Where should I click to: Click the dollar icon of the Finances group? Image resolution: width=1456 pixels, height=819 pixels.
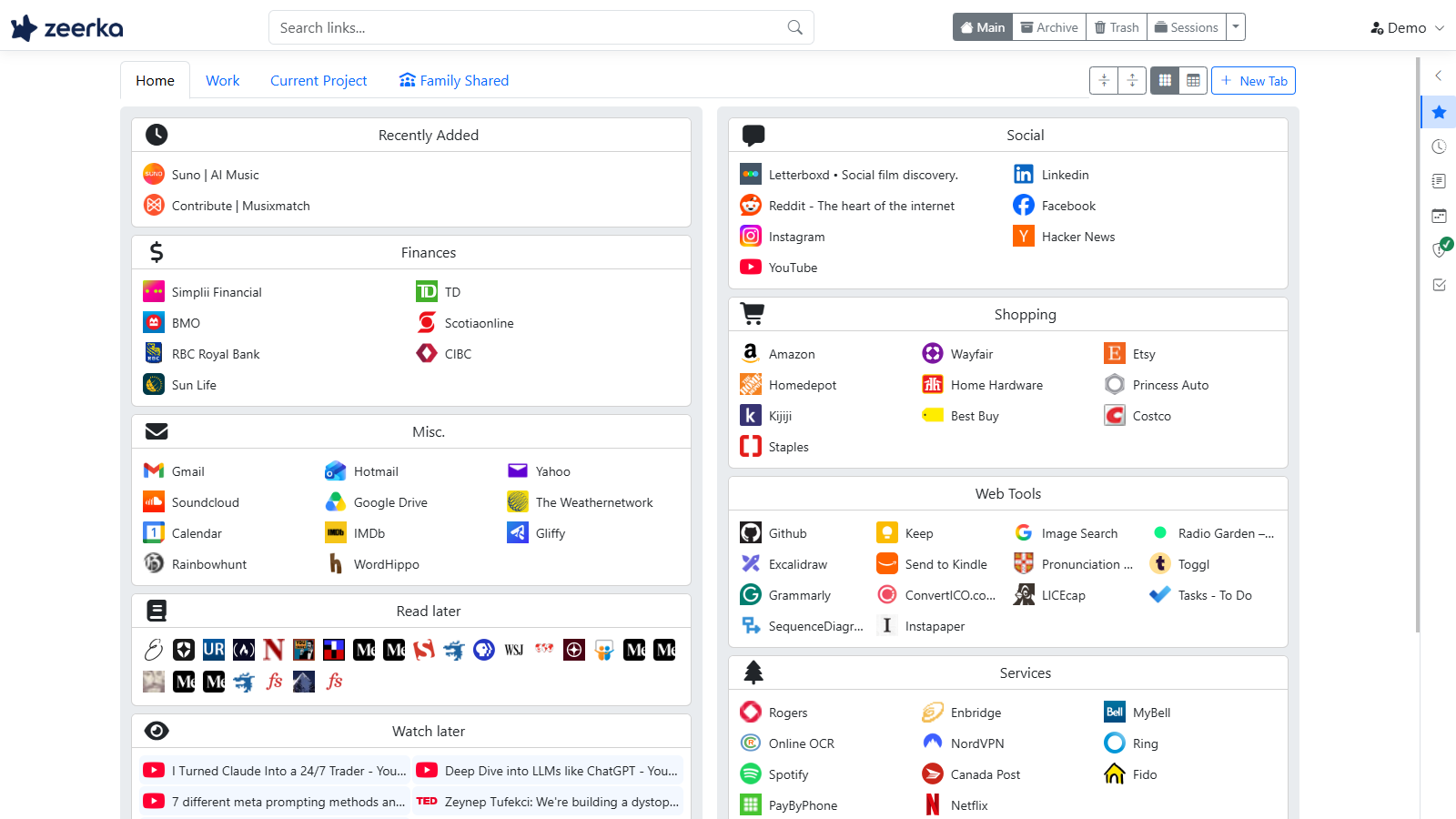pyautogui.click(x=157, y=252)
